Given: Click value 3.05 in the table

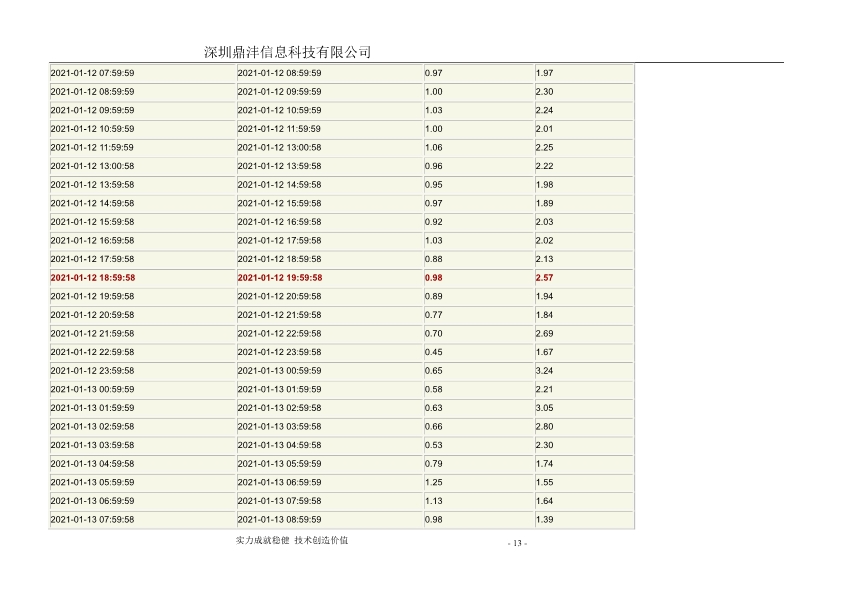Looking at the screenshot, I should [544, 408].
